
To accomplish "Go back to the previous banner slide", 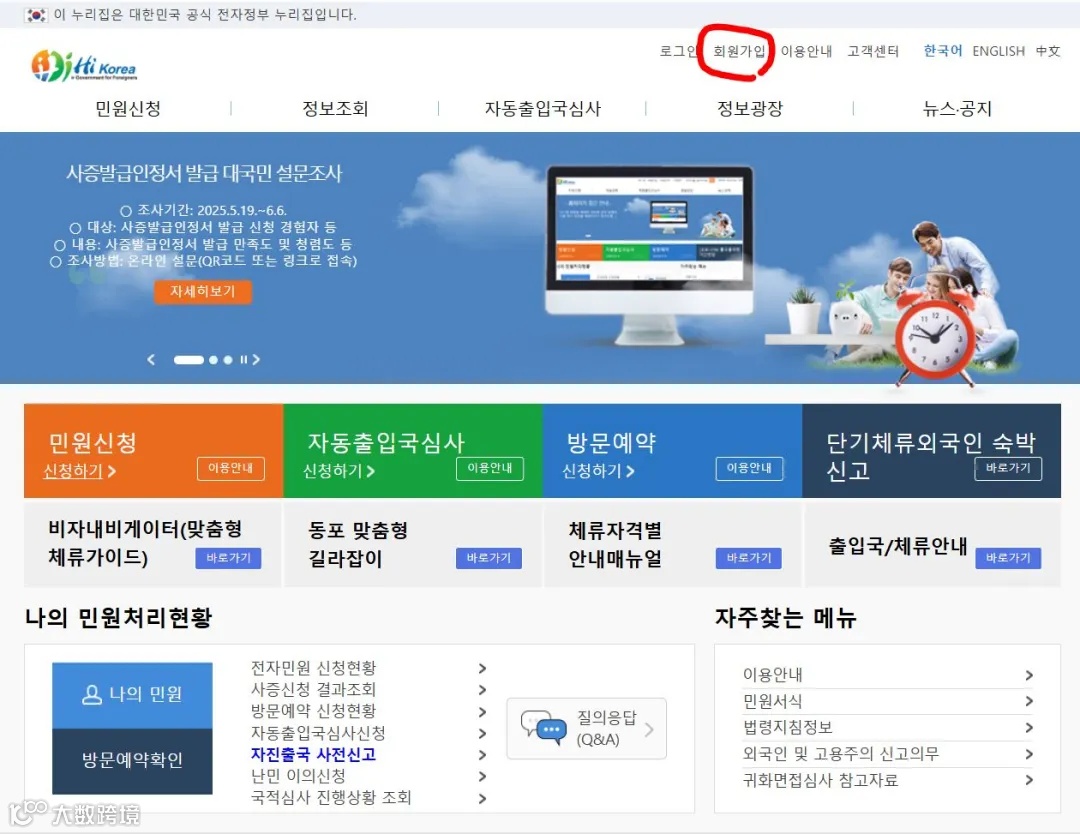I will point(152,358).
